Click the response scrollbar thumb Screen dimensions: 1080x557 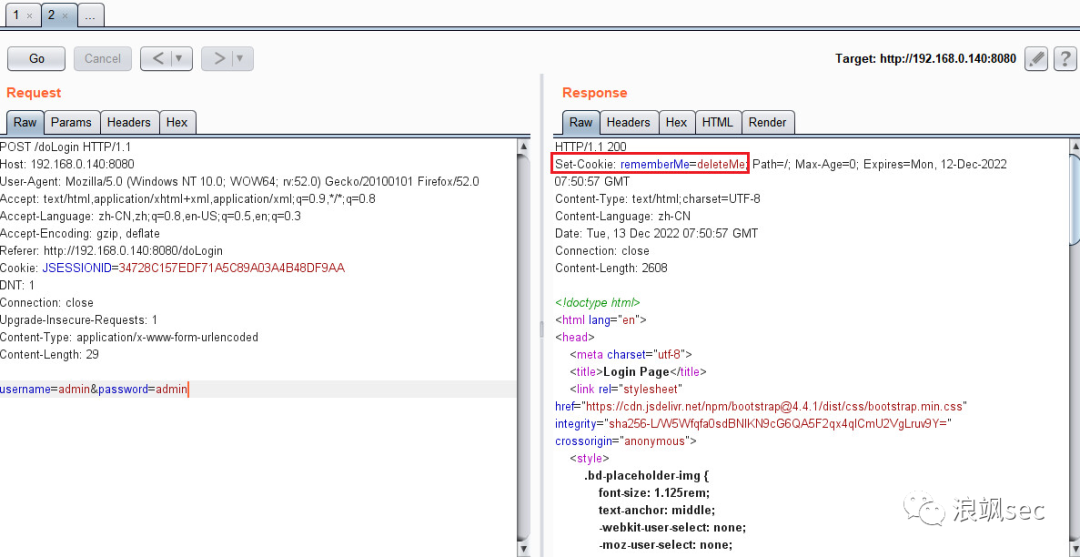(x=1074, y=199)
